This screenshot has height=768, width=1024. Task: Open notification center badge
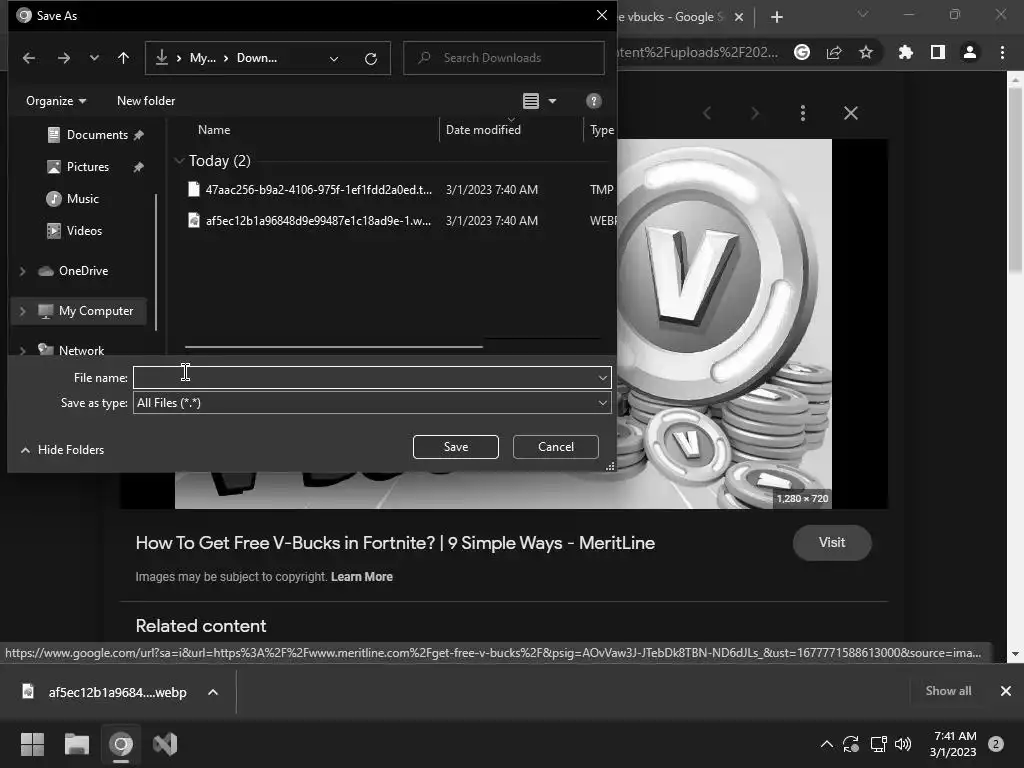pyautogui.click(x=995, y=744)
